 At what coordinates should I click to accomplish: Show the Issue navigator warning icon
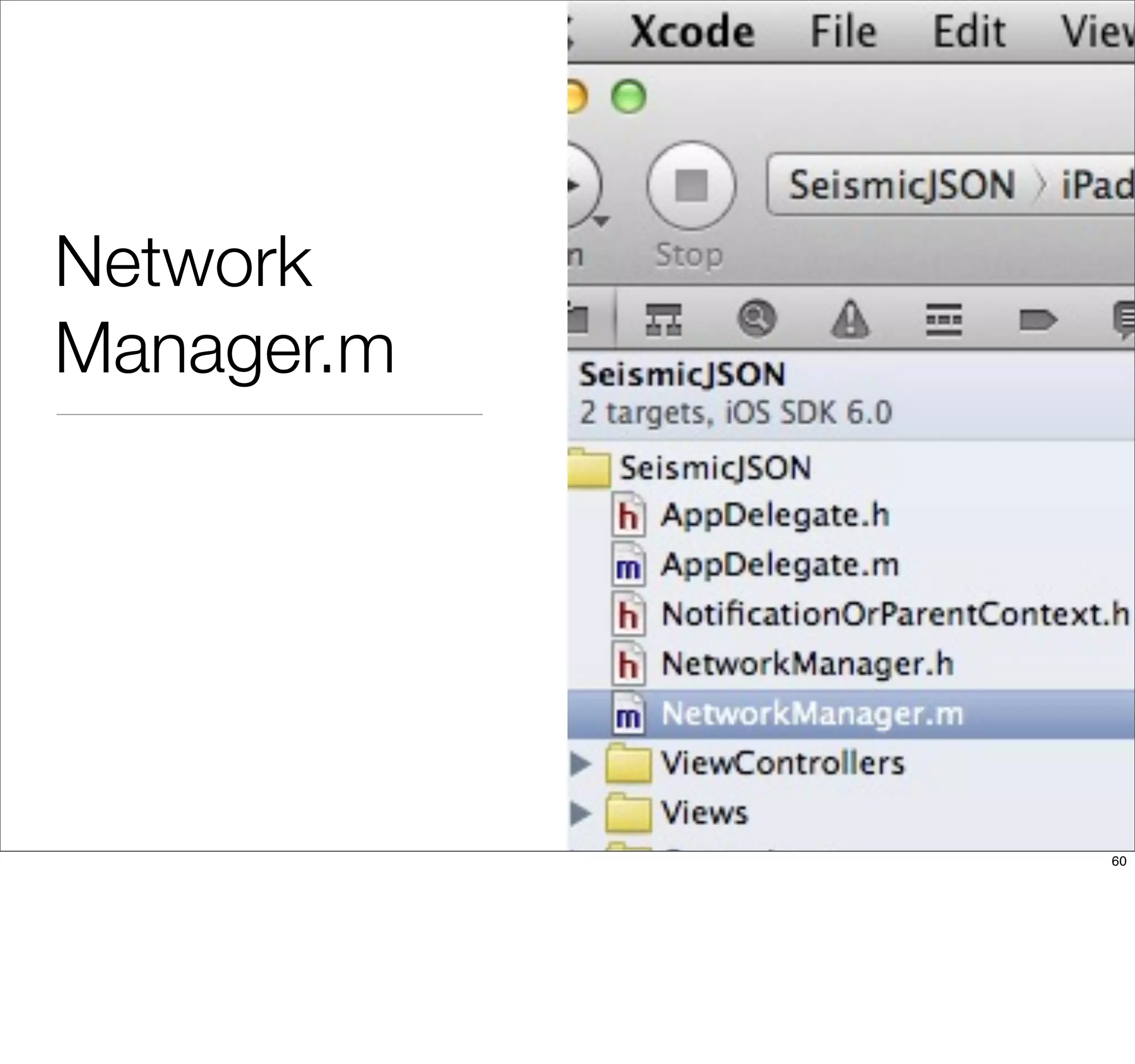pos(850,319)
